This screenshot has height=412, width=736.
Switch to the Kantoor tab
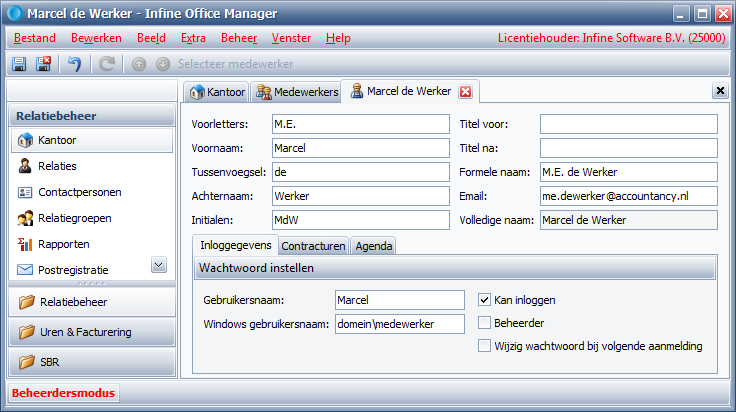(217, 92)
